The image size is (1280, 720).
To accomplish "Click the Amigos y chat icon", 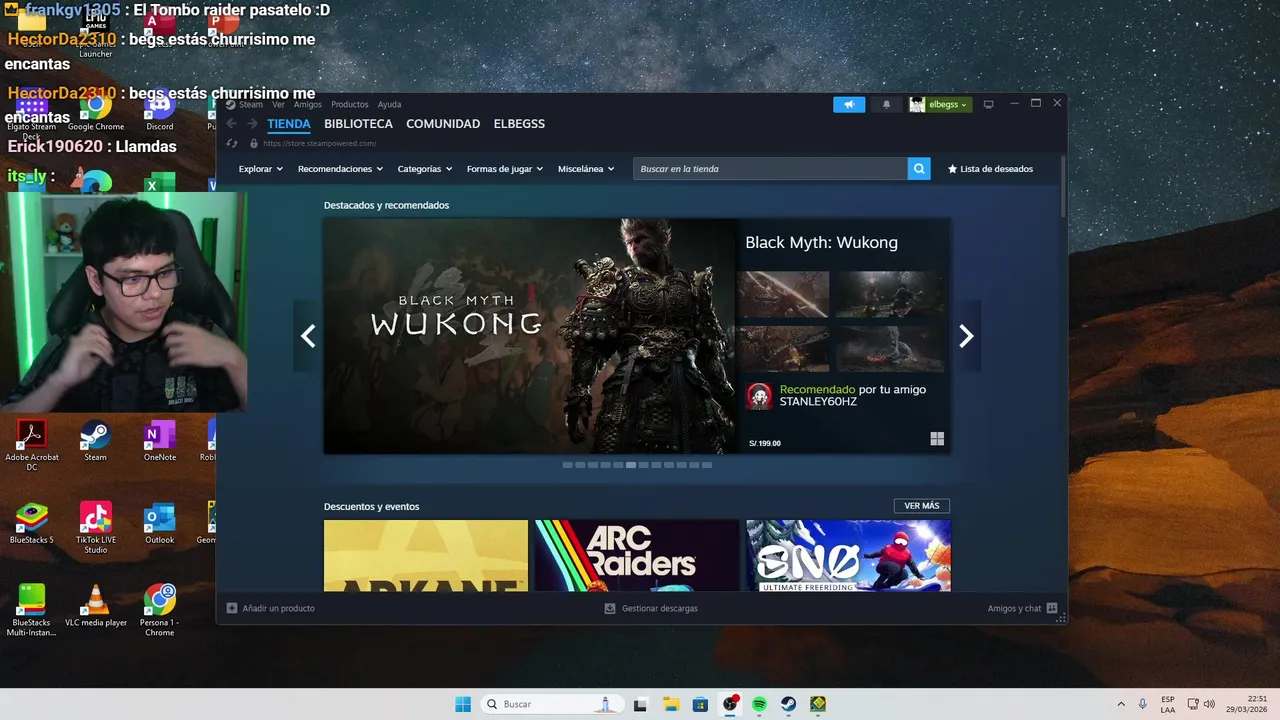I will point(1052,608).
